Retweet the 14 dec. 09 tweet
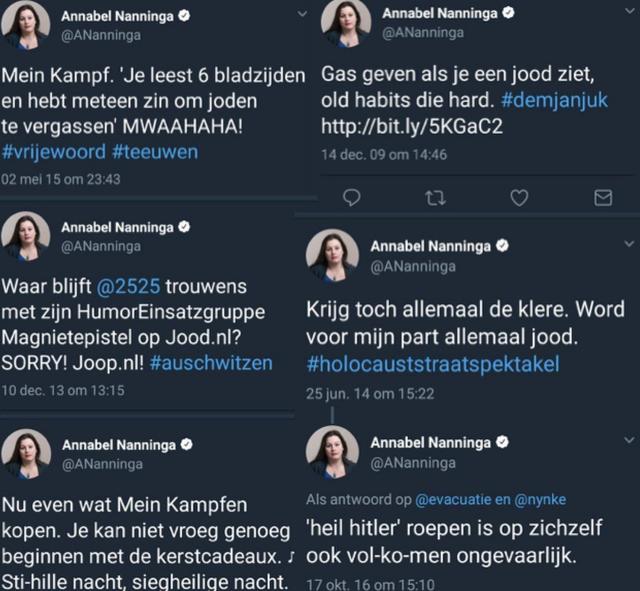Image resolution: width=640 pixels, height=591 pixels. tap(435, 198)
